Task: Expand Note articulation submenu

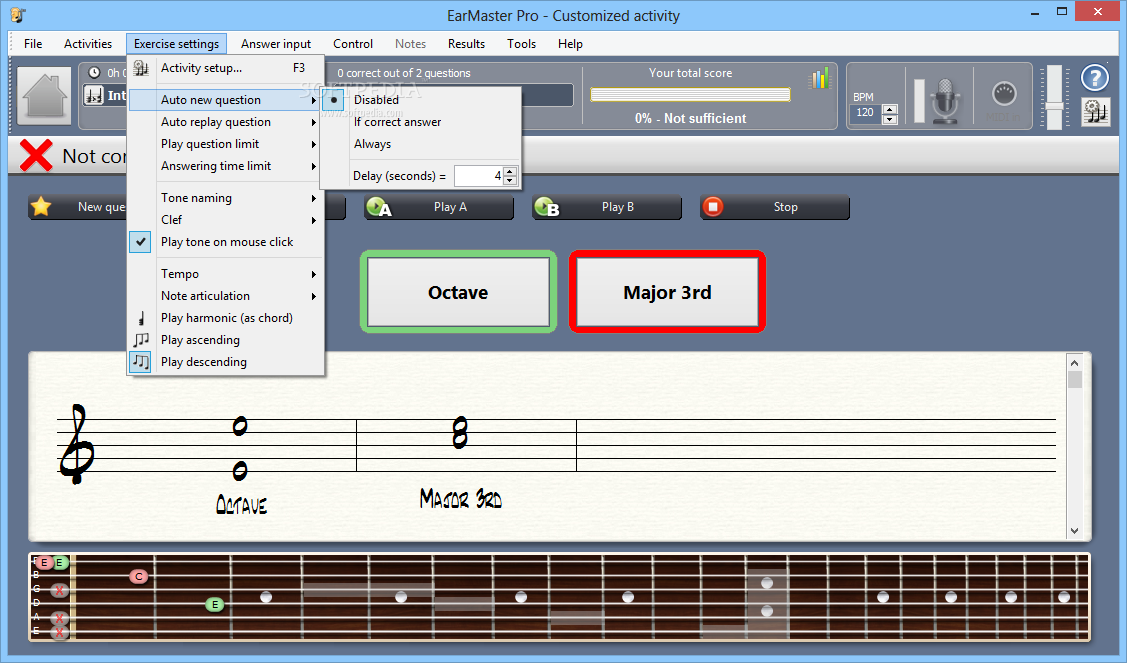Action: [226, 296]
